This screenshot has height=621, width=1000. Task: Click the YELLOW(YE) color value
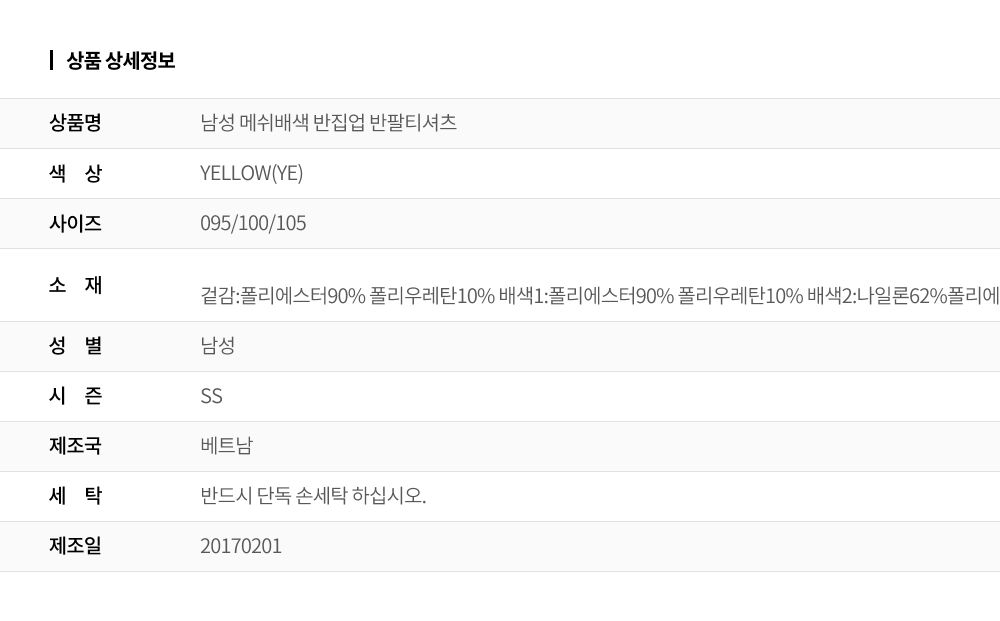point(251,173)
